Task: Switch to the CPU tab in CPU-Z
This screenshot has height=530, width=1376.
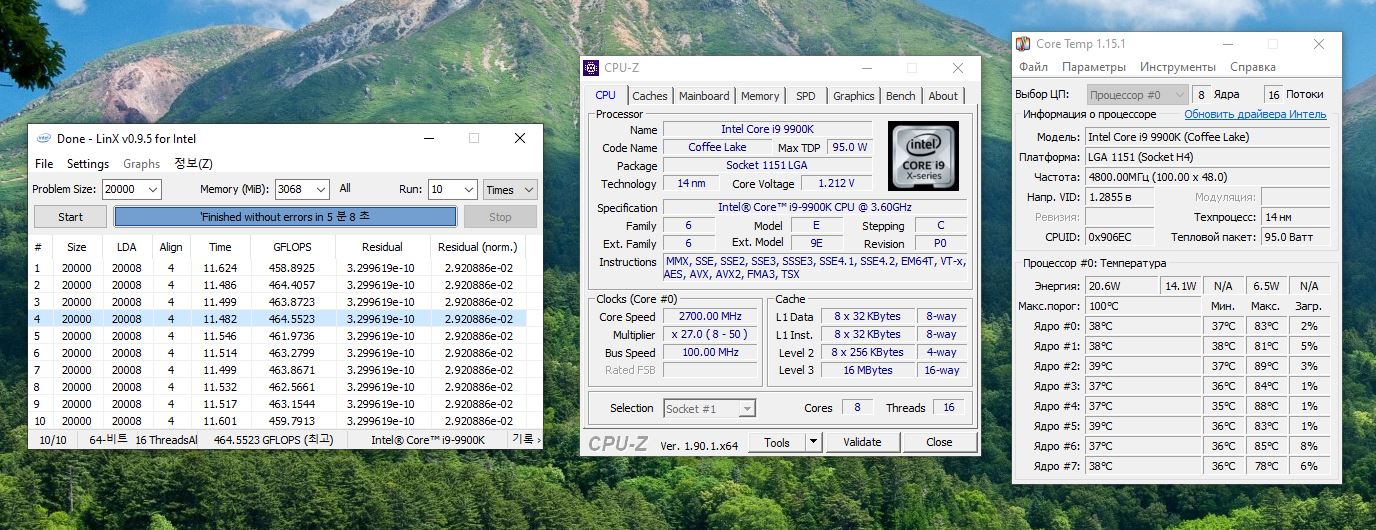Action: click(x=605, y=96)
